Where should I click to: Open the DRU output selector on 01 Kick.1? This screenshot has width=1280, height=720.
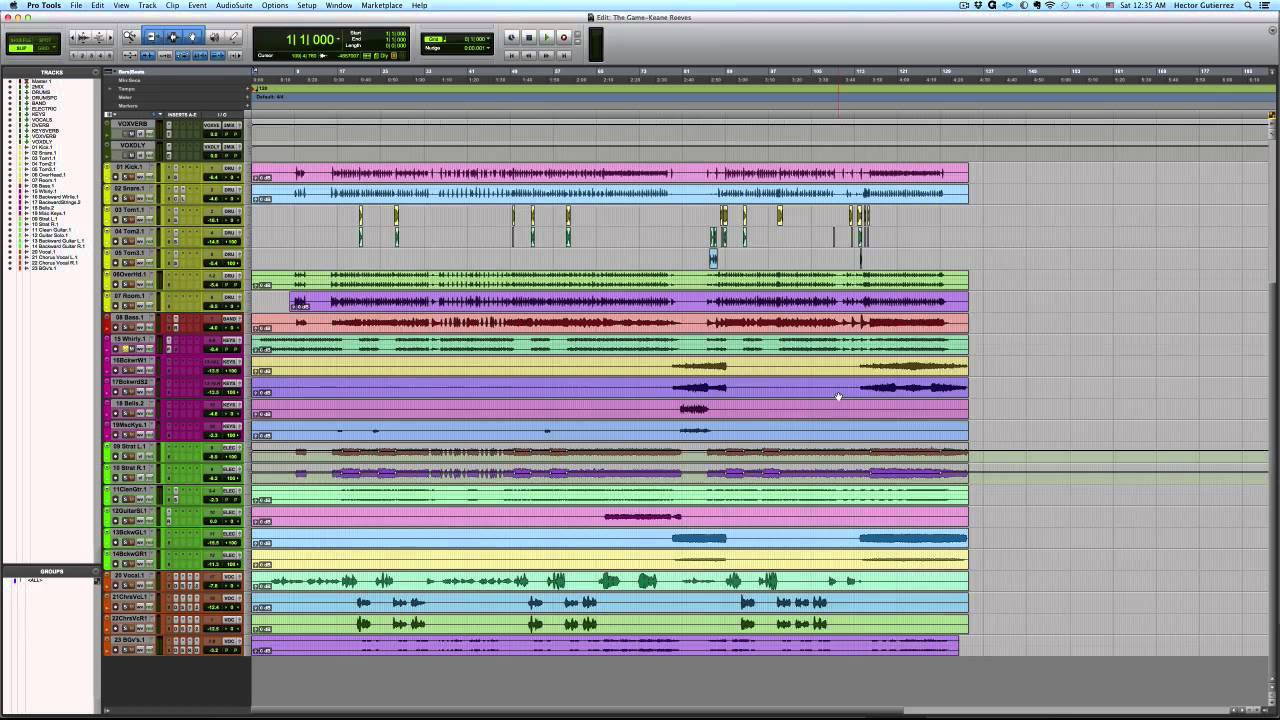click(x=229, y=167)
